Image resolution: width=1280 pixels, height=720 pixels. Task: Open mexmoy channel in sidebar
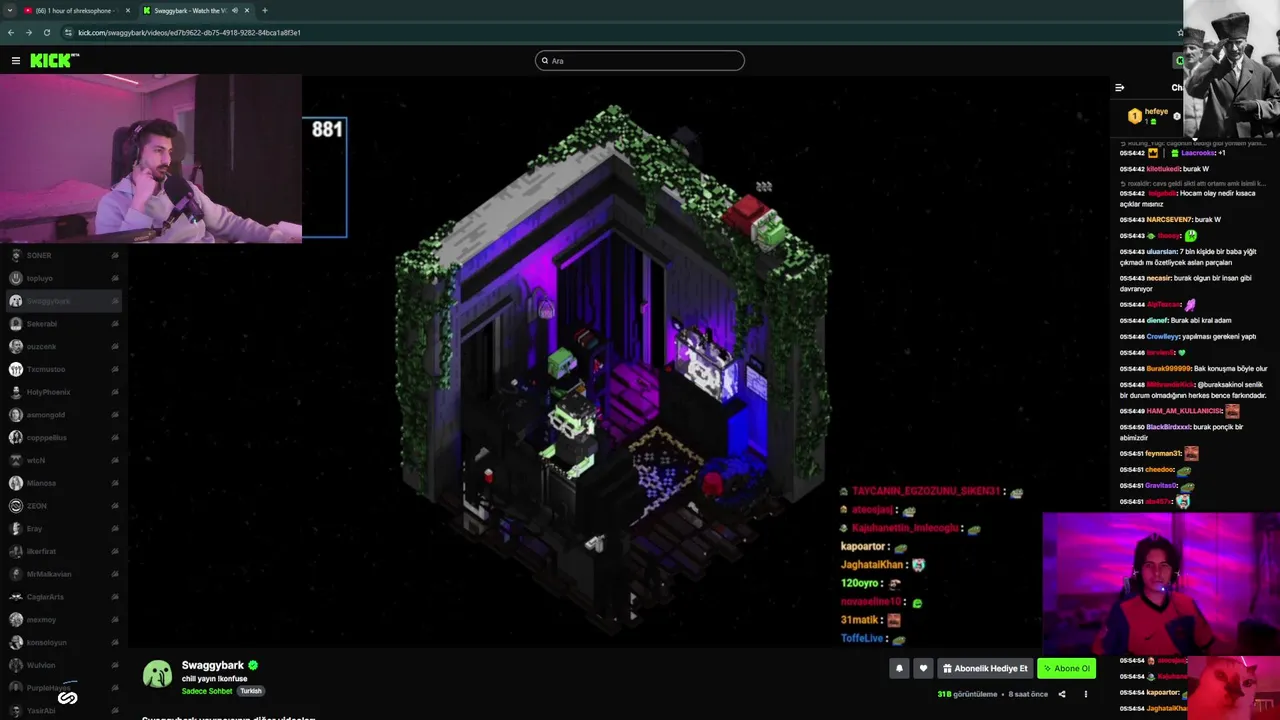[62, 619]
